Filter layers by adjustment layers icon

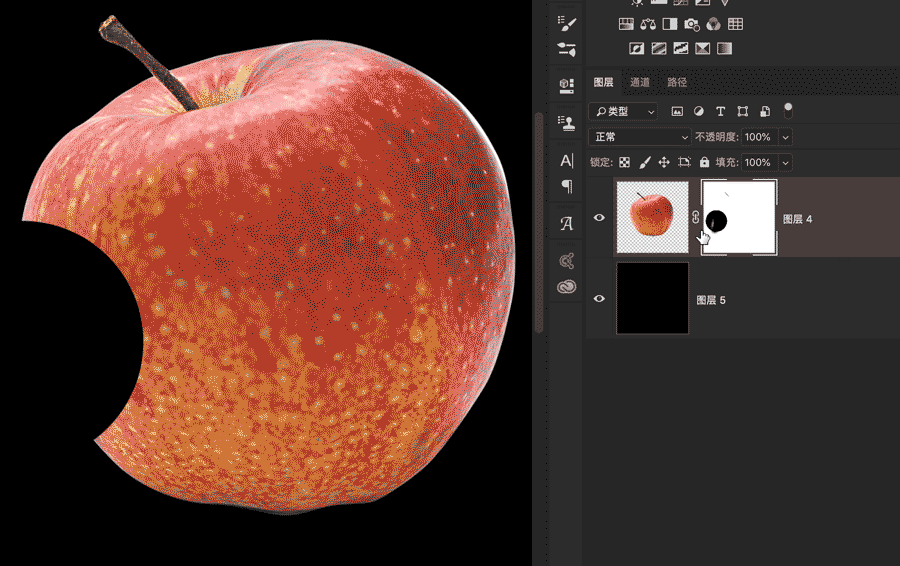(699, 111)
